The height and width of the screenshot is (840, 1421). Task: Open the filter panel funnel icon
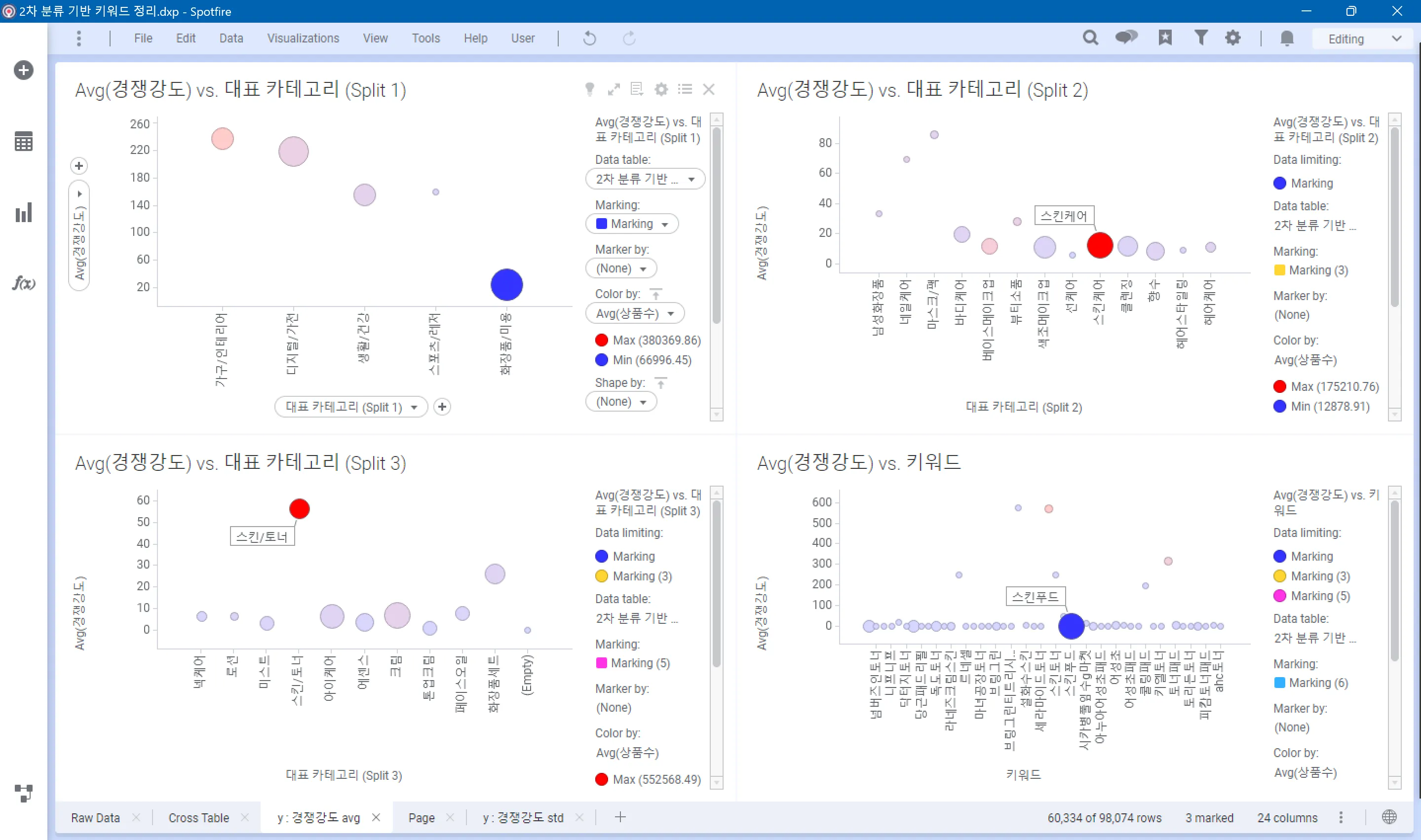1200,38
